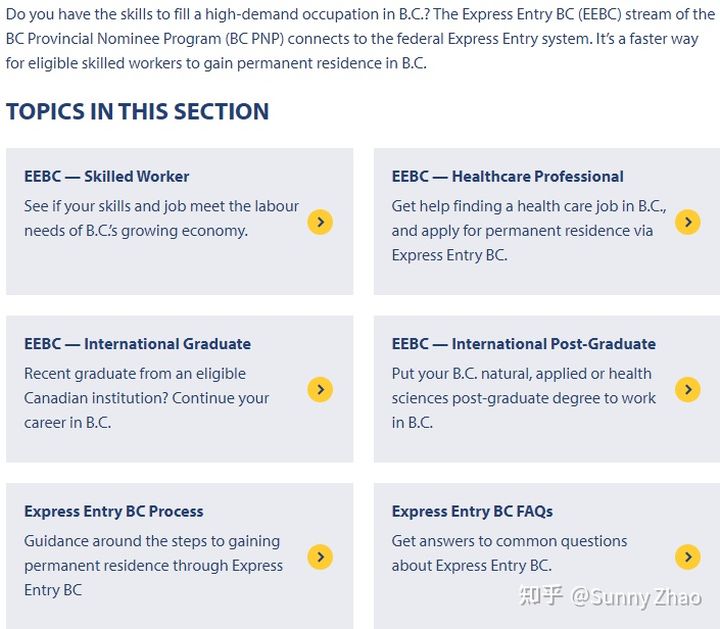Click yellow arrow in International Post-Graduate card
Viewport: 720px width, 629px height.
[687, 389]
